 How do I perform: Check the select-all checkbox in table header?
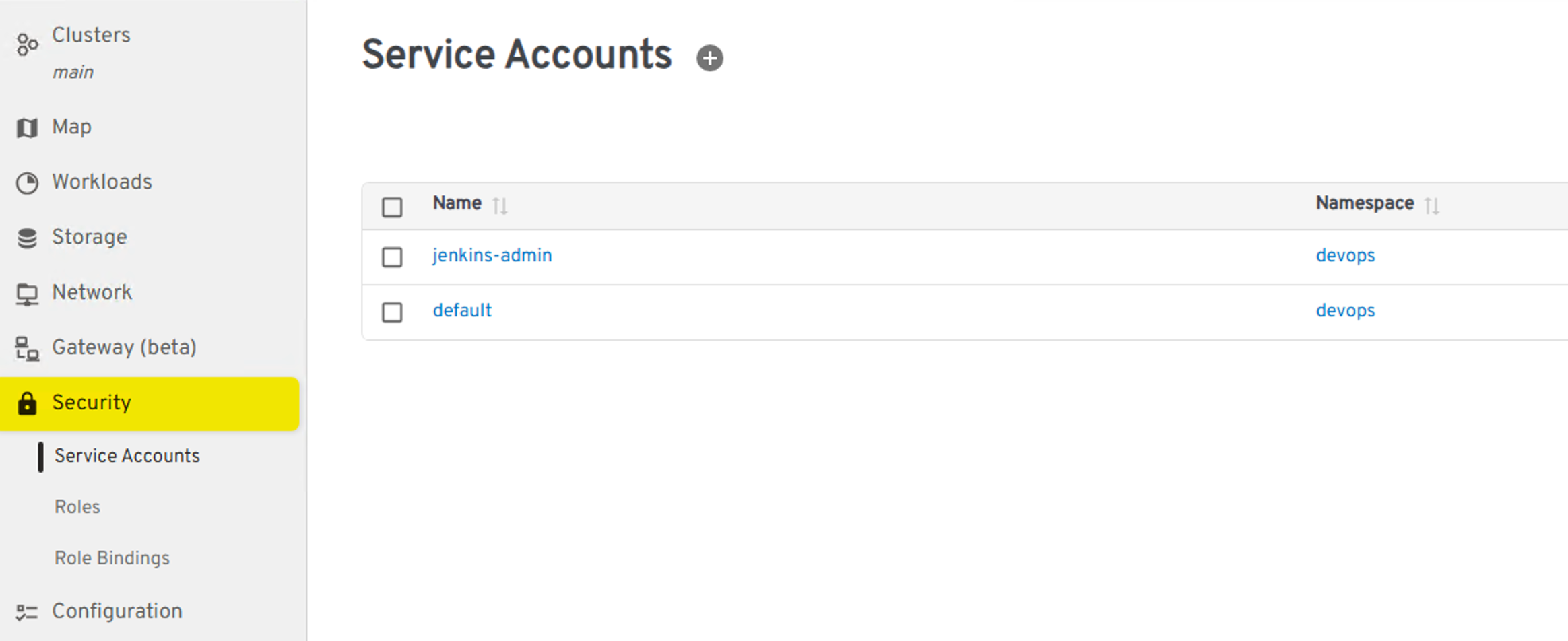point(392,207)
